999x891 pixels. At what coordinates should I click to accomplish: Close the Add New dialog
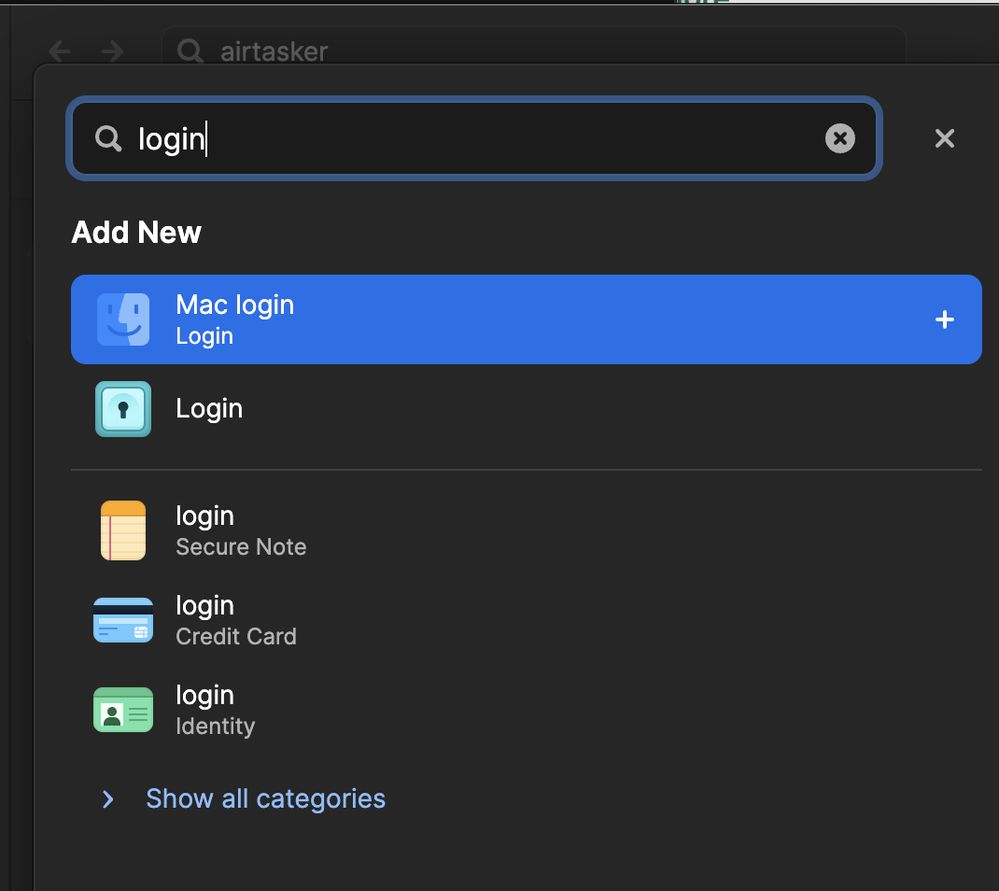pos(944,139)
